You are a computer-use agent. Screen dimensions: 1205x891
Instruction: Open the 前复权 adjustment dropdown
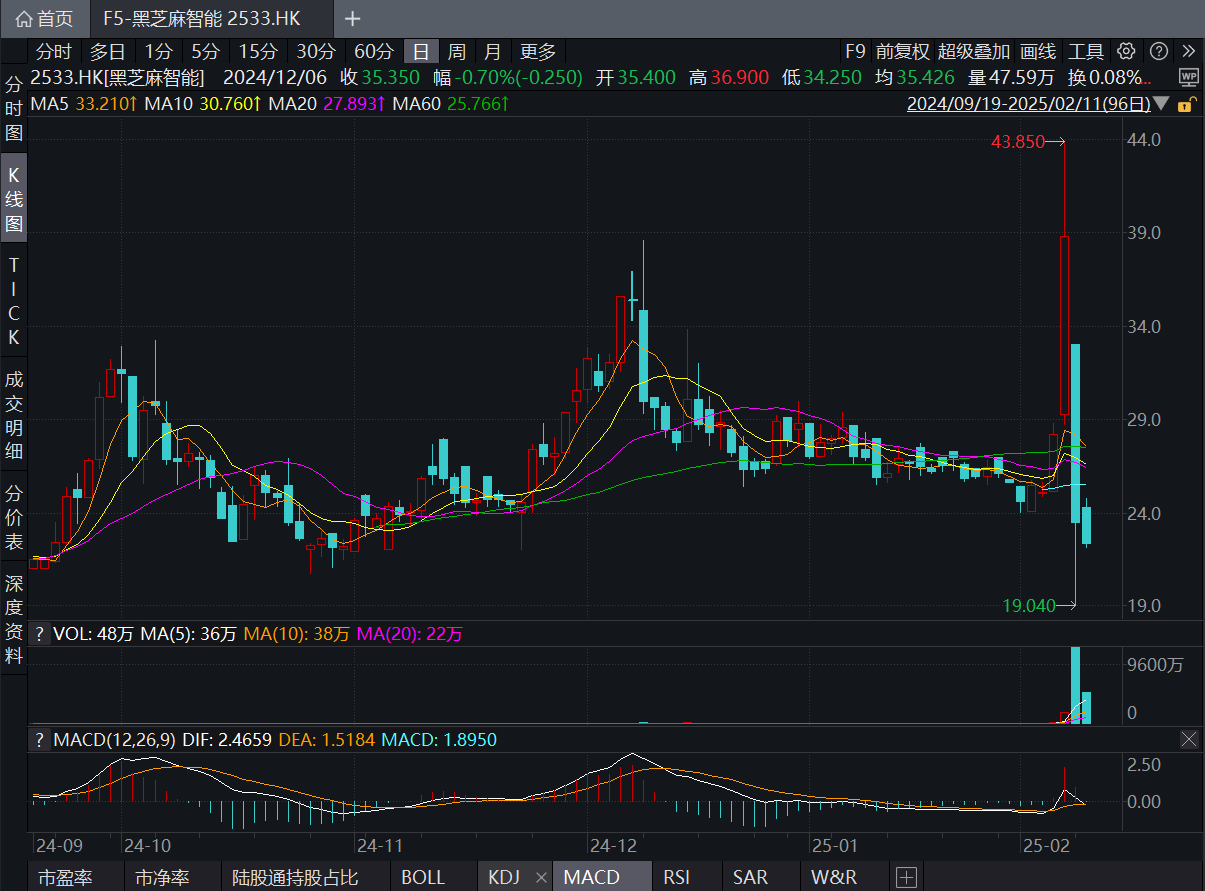[902, 52]
